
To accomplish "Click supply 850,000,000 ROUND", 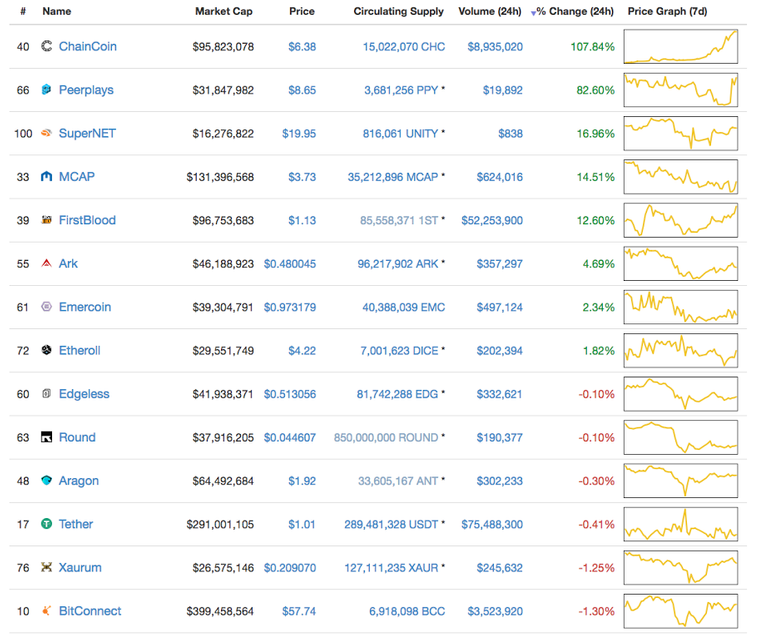I will (386, 438).
